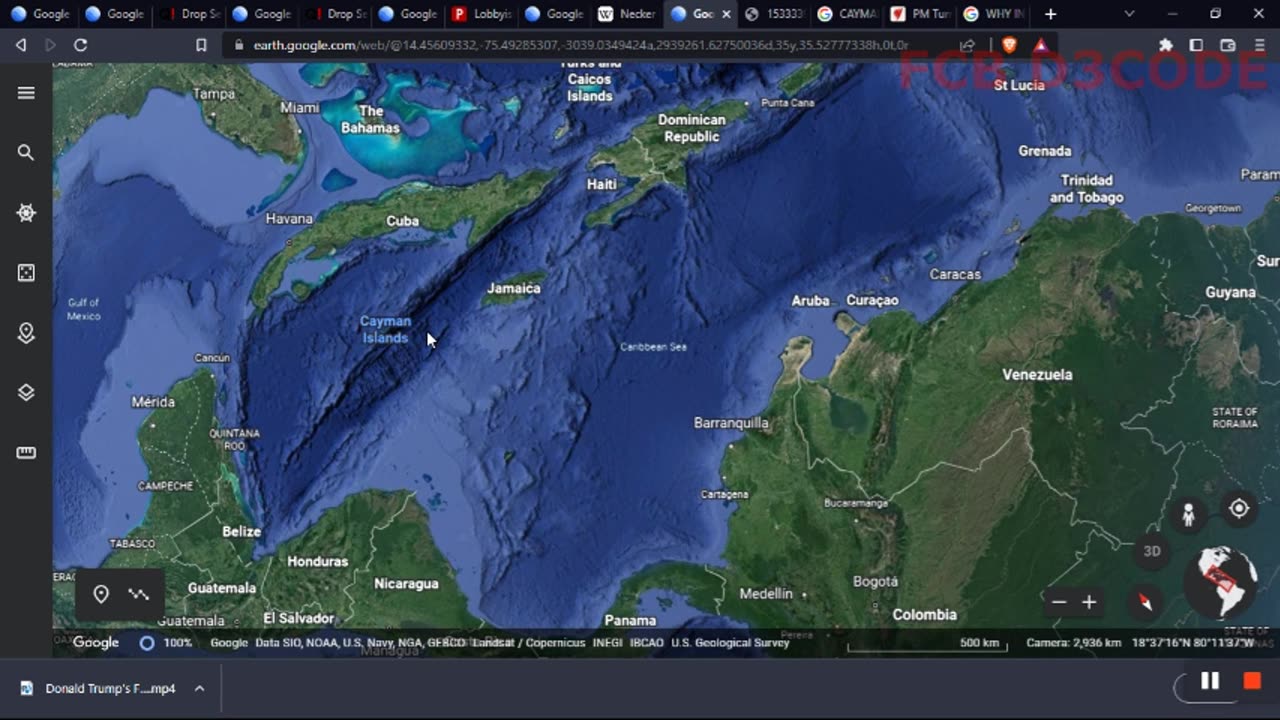
Task: Click the Haiti label
Action: 602,184
